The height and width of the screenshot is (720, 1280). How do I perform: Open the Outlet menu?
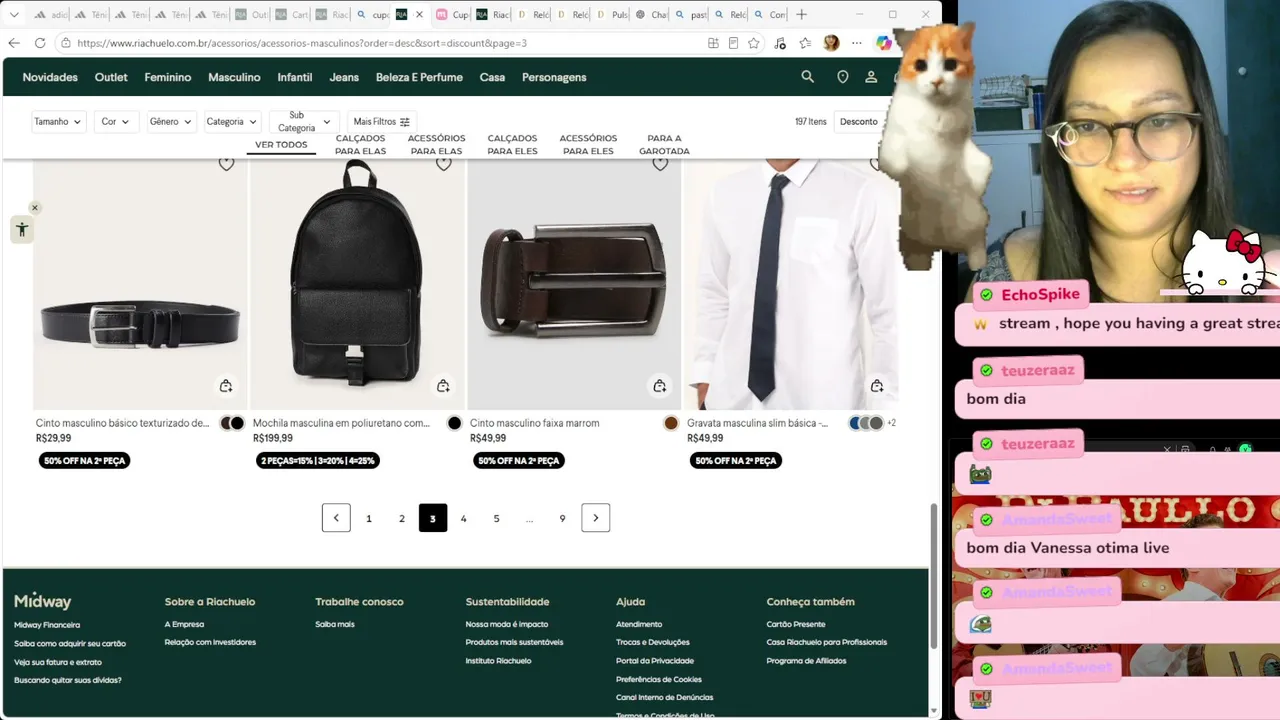(x=111, y=77)
